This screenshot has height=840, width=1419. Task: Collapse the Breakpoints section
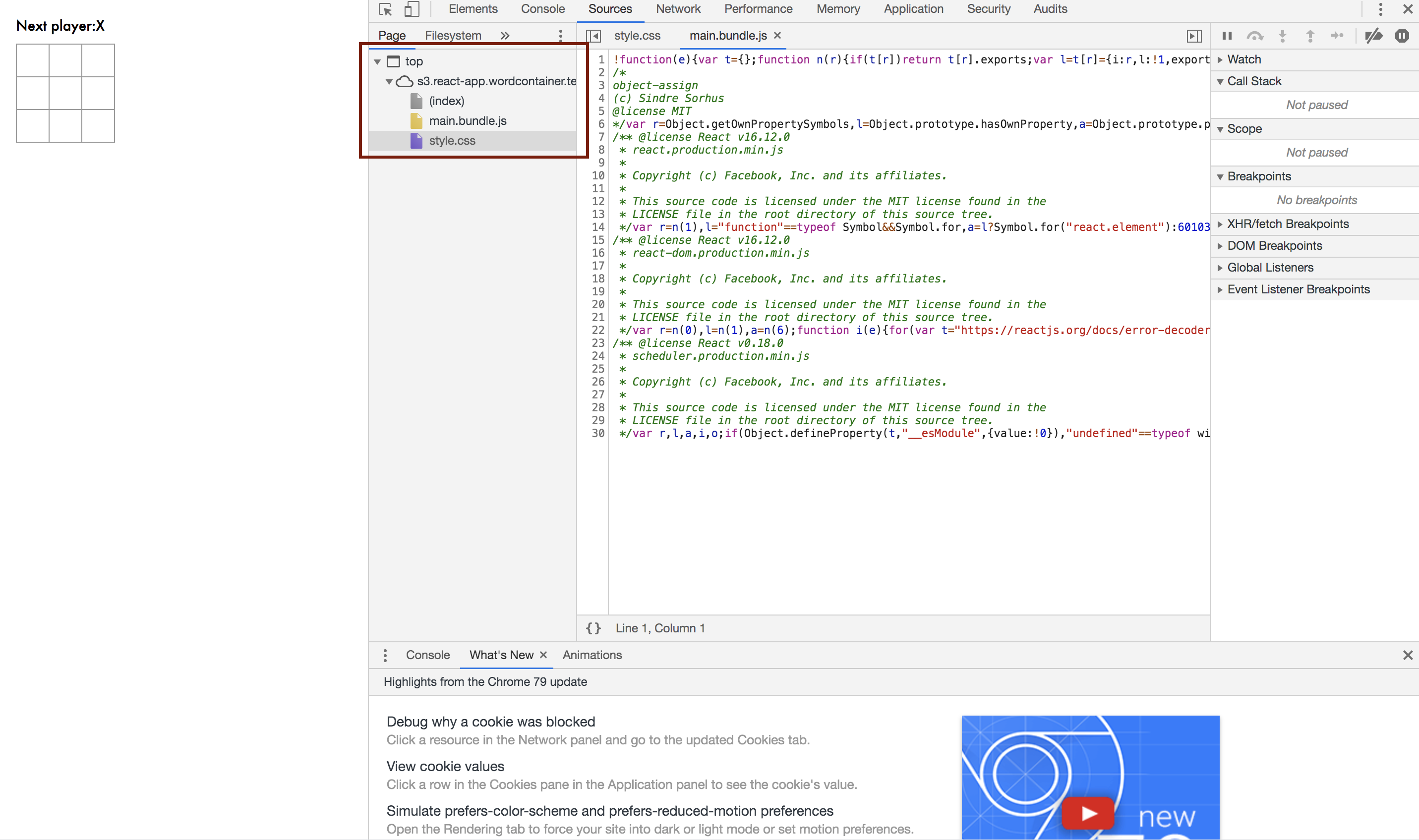(x=1314, y=176)
